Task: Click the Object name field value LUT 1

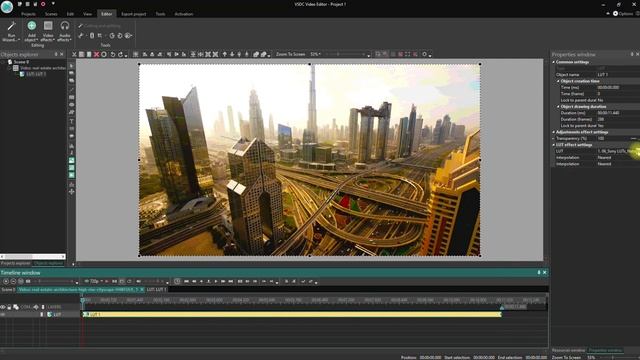Action: click(x=618, y=75)
